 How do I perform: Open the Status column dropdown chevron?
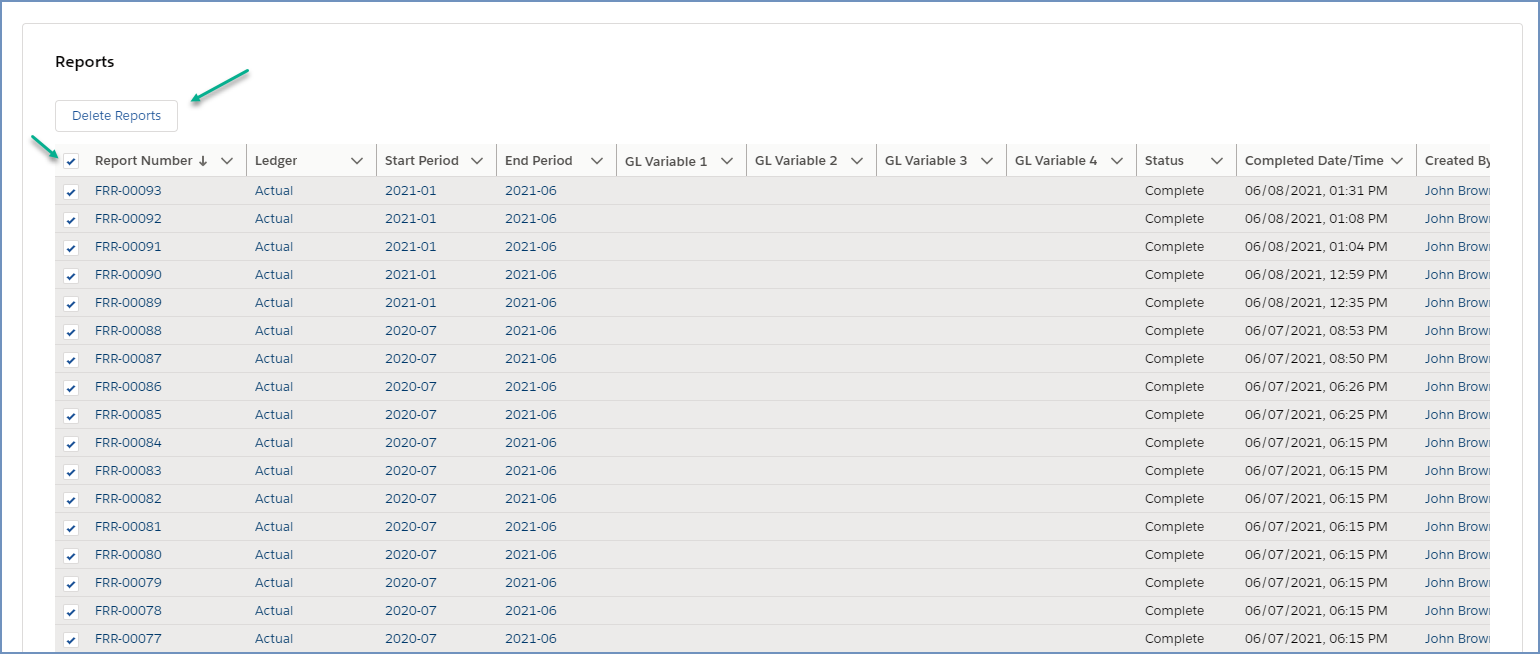pyautogui.click(x=1217, y=161)
